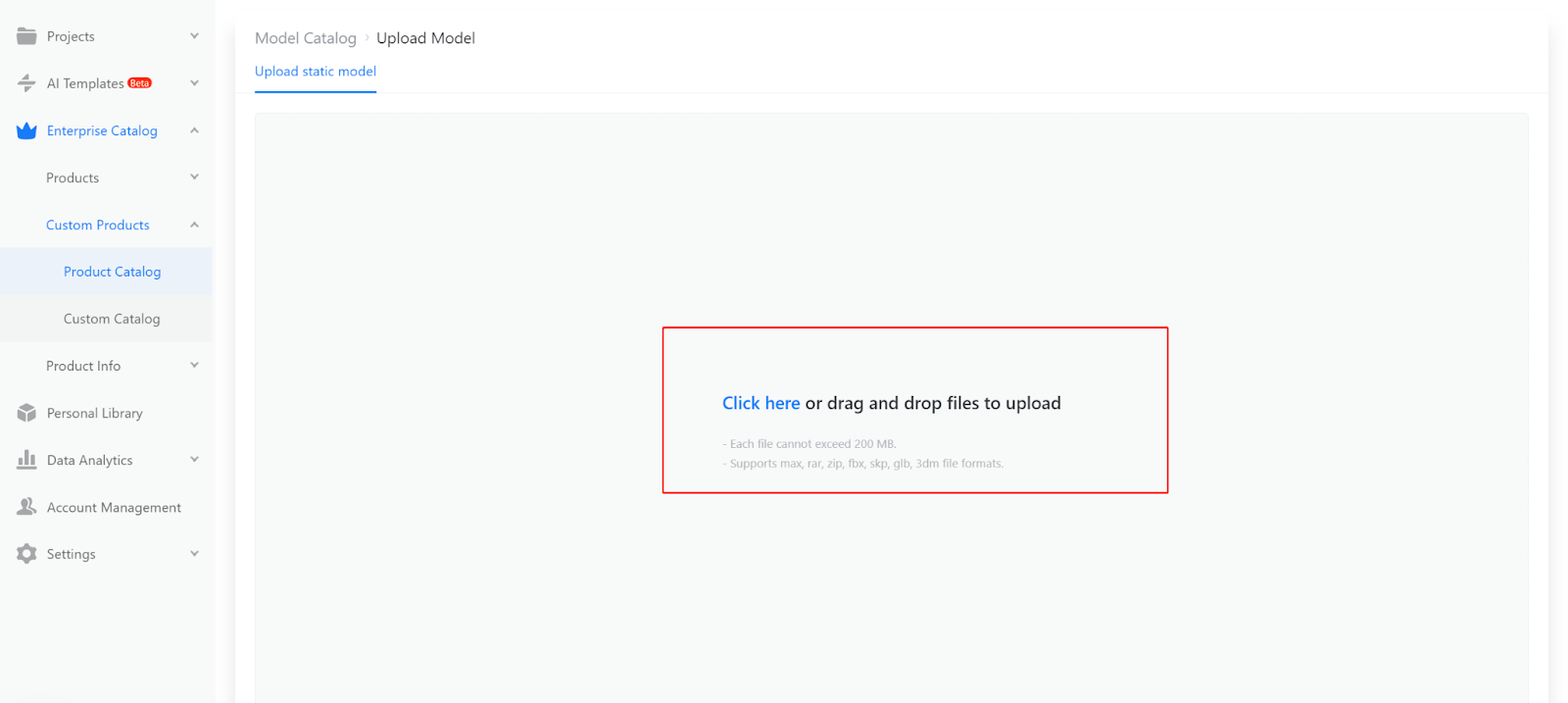Click the 'Click here' upload link
Viewport: 1568px width, 703px height.
tap(760, 403)
